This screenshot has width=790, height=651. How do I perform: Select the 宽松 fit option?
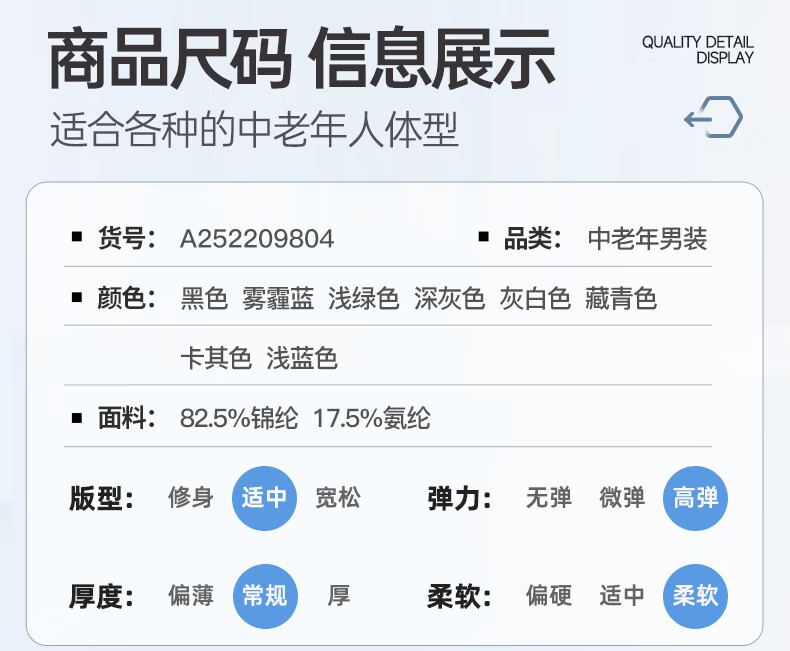click(x=338, y=498)
